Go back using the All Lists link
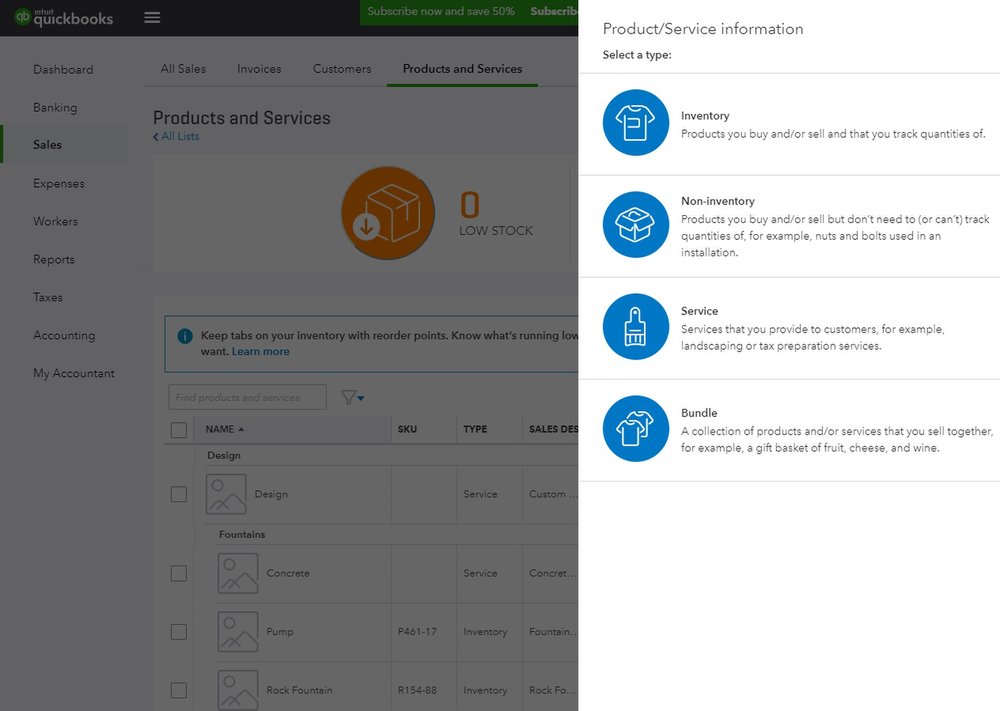 176,135
